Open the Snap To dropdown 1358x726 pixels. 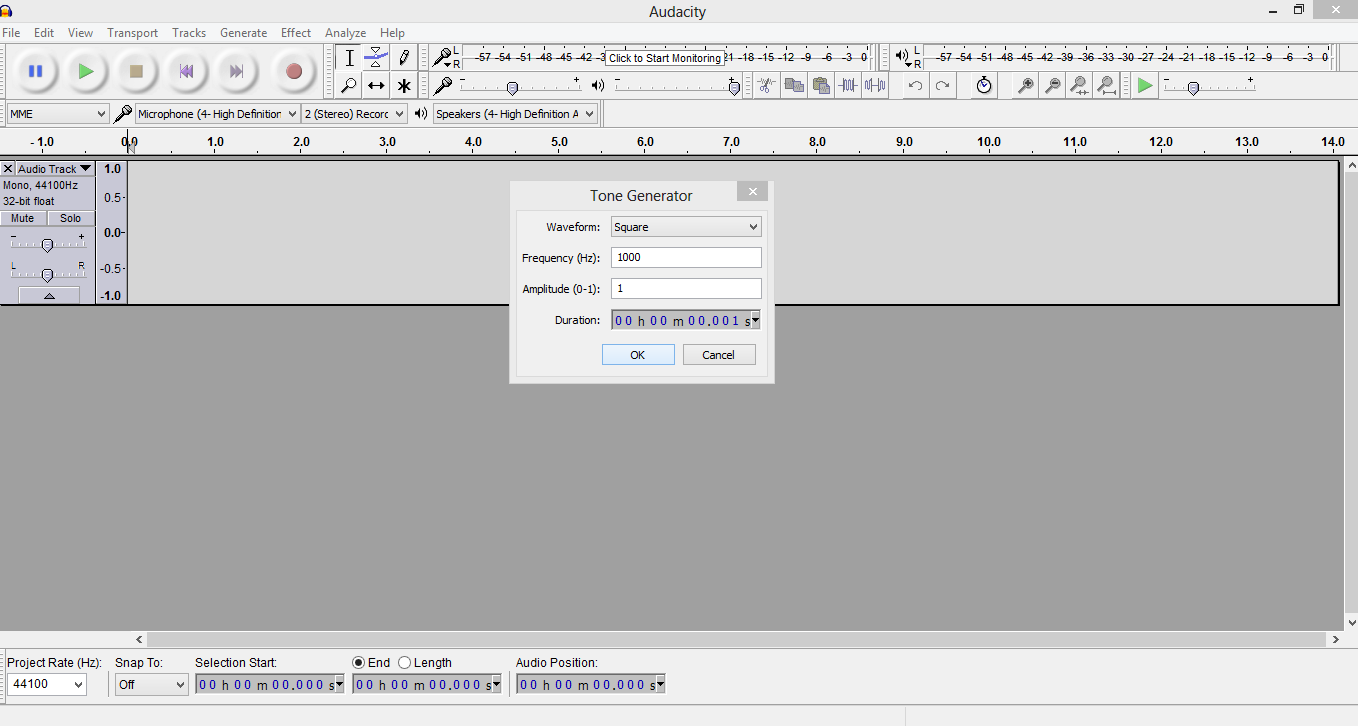coord(152,685)
